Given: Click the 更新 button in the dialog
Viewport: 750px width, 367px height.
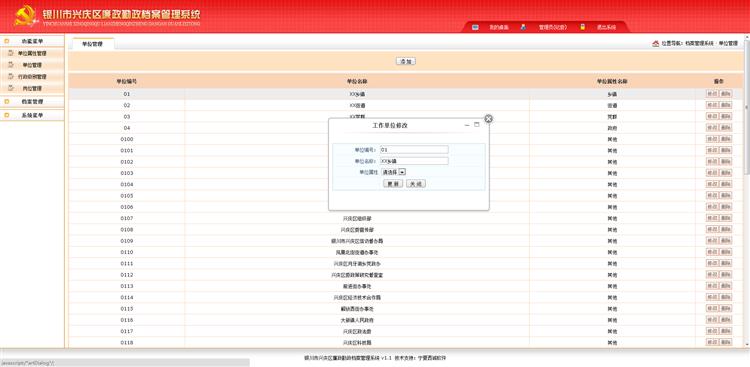Looking at the screenshot, I should click(x=393, y=184).
